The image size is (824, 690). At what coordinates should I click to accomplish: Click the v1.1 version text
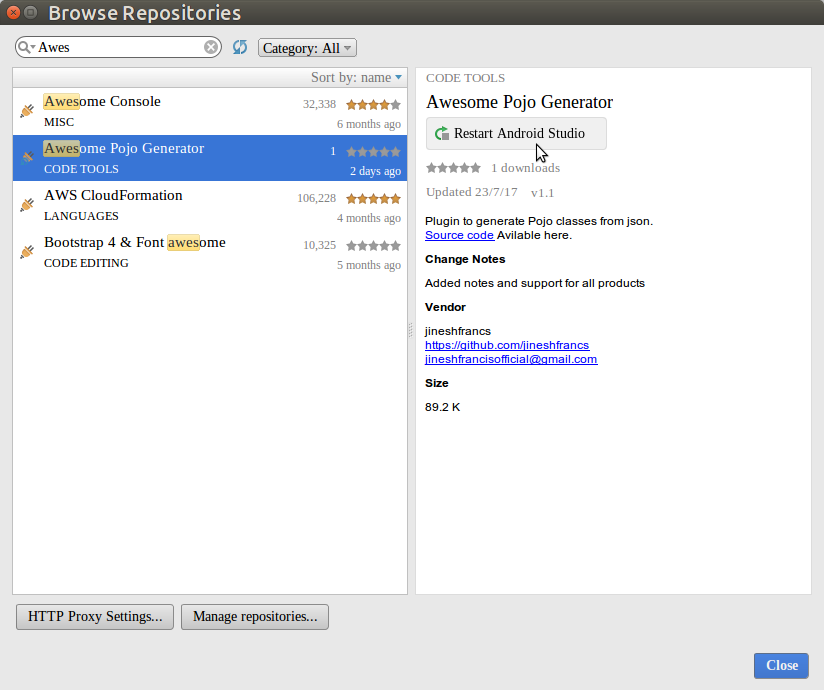tap(542, 193)
